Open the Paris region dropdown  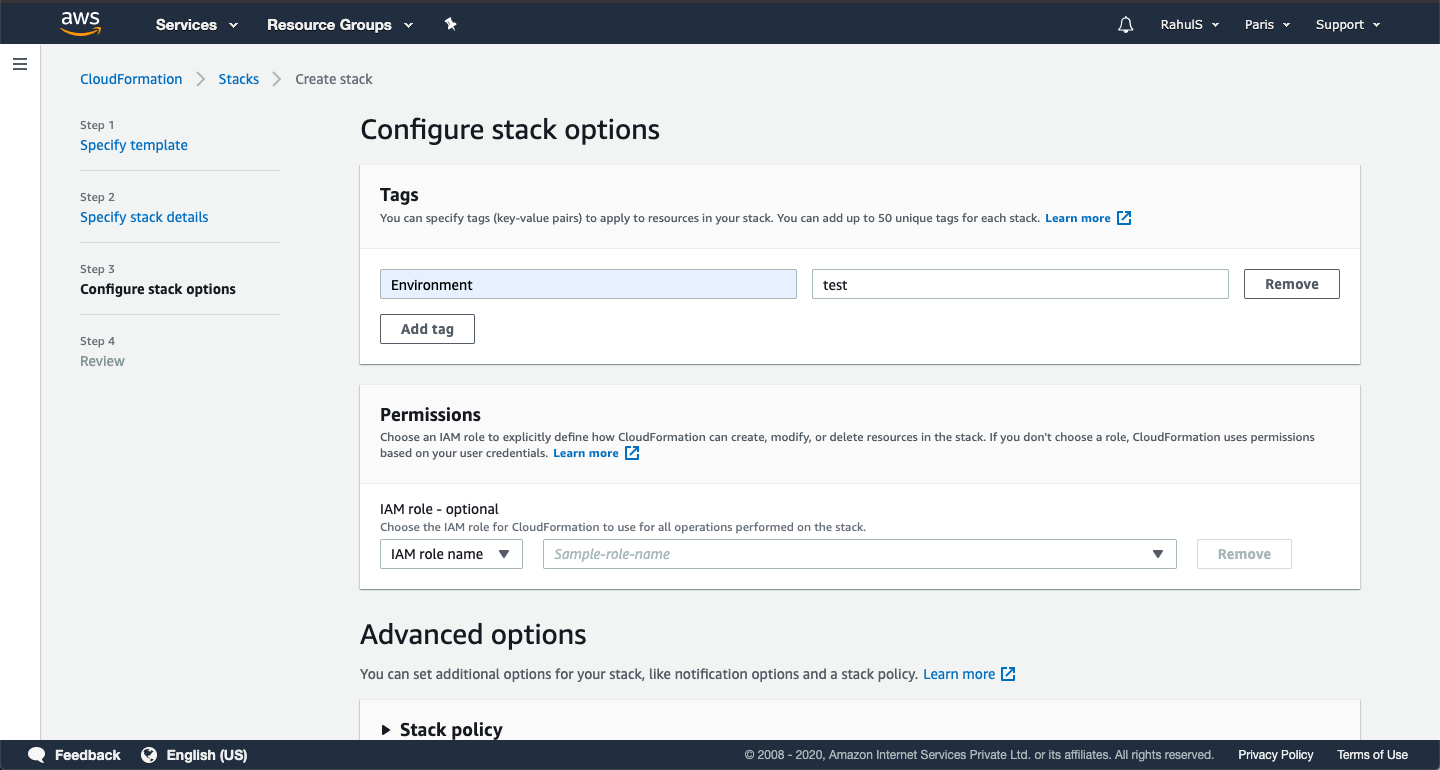pos(1267,25)
